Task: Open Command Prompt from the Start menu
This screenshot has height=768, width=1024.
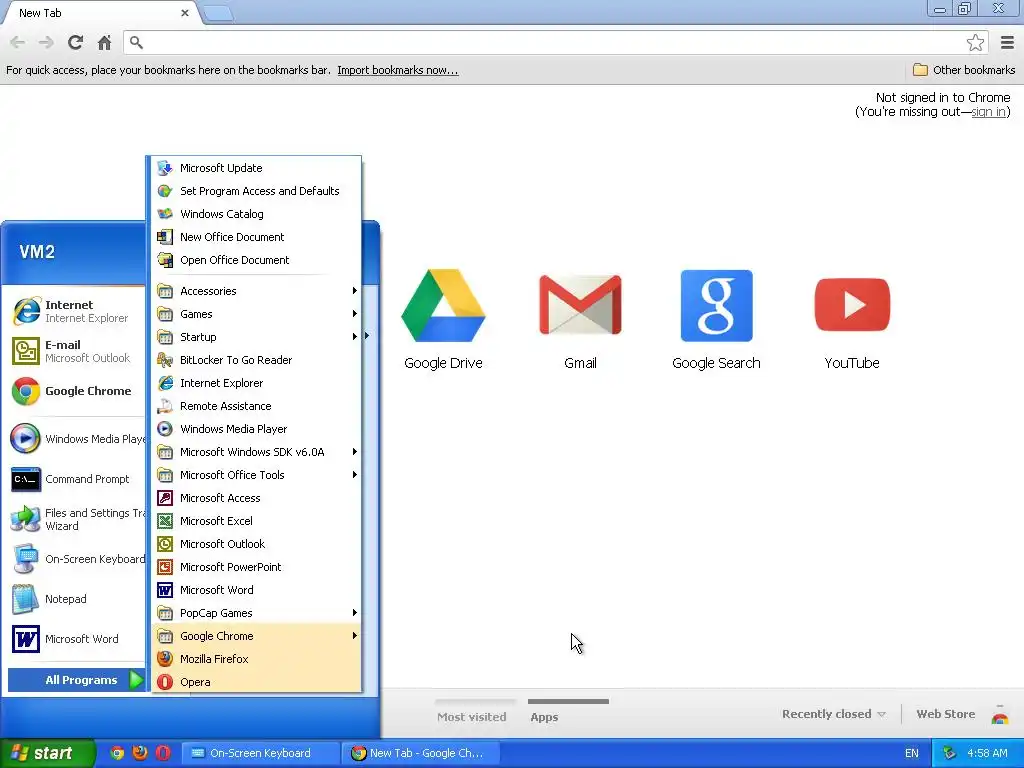Action: [74, 479]
